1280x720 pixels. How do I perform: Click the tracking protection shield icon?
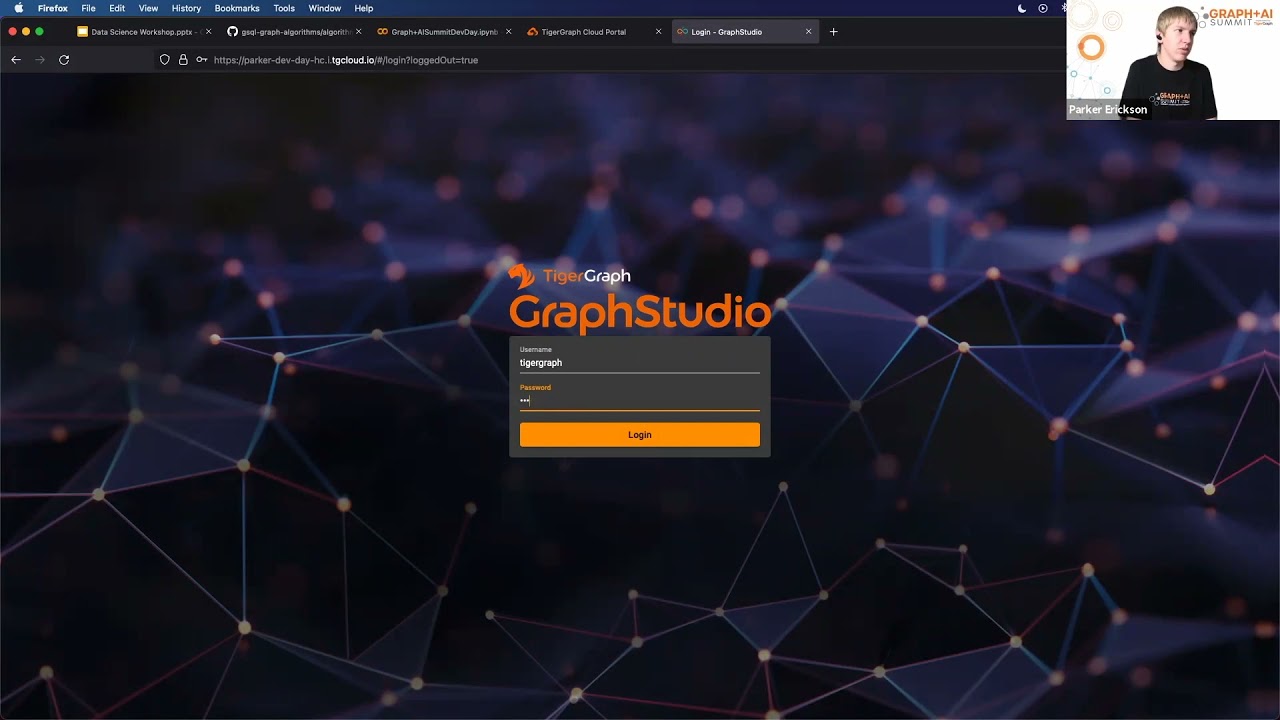coord(165,60)
